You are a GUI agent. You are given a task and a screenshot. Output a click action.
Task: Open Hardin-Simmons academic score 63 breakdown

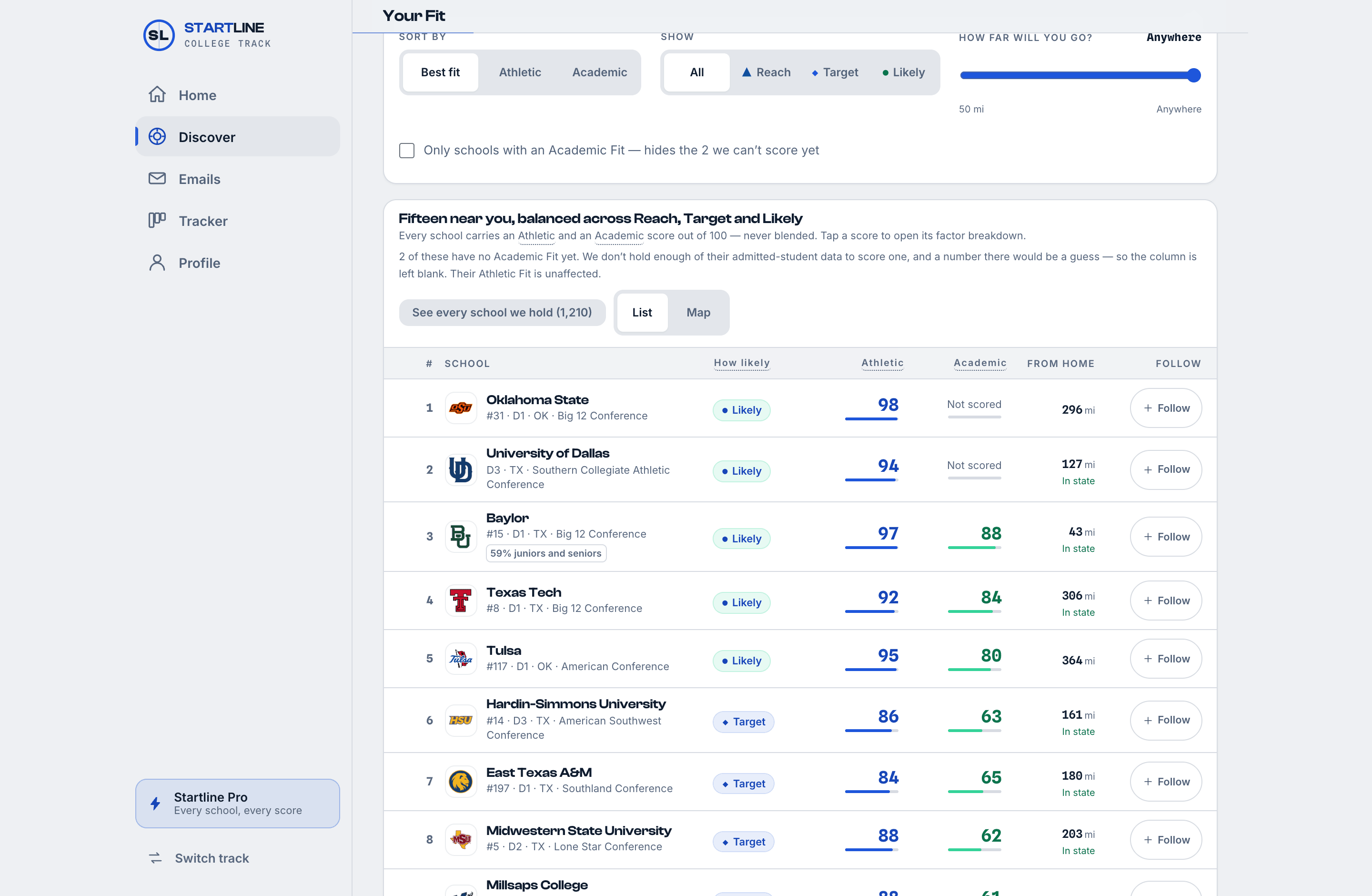974,719
